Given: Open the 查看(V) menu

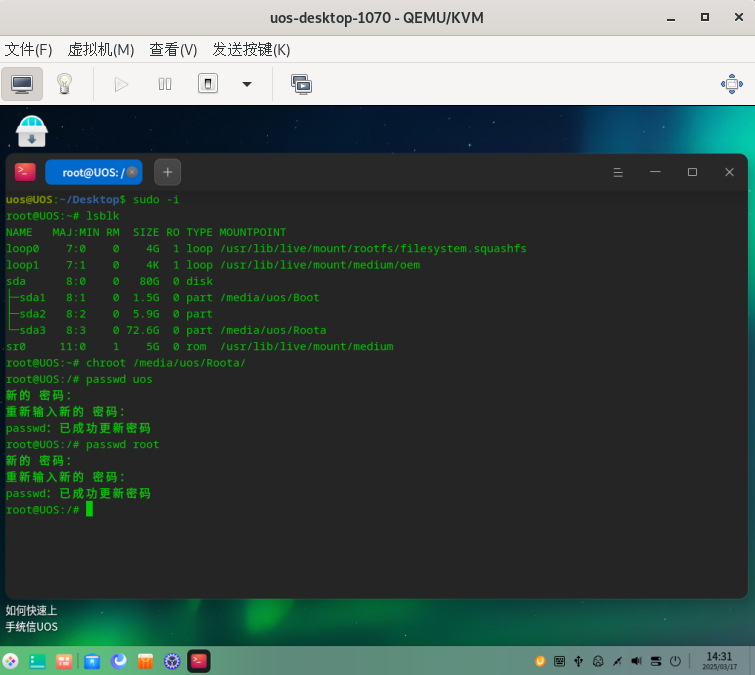Looking at the screenshot, I should click(173, 50).
